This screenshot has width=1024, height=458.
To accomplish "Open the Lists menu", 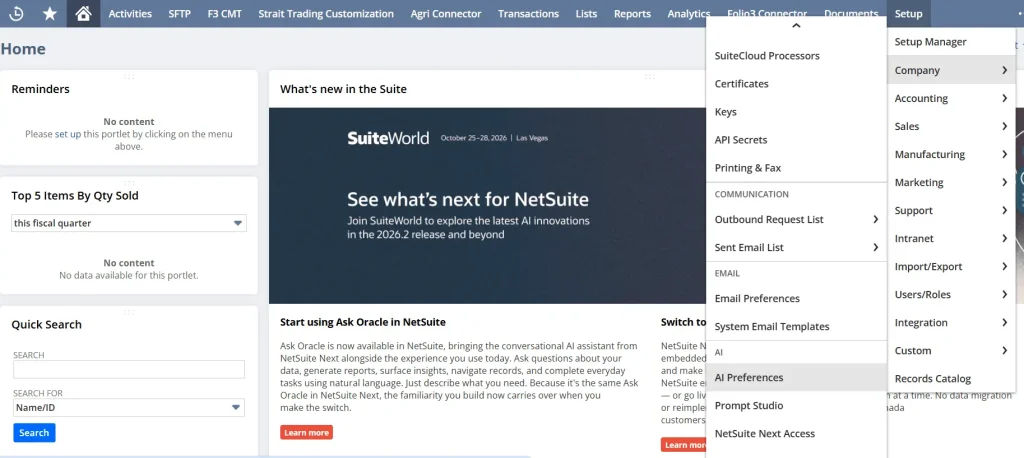I will [586, 13].
